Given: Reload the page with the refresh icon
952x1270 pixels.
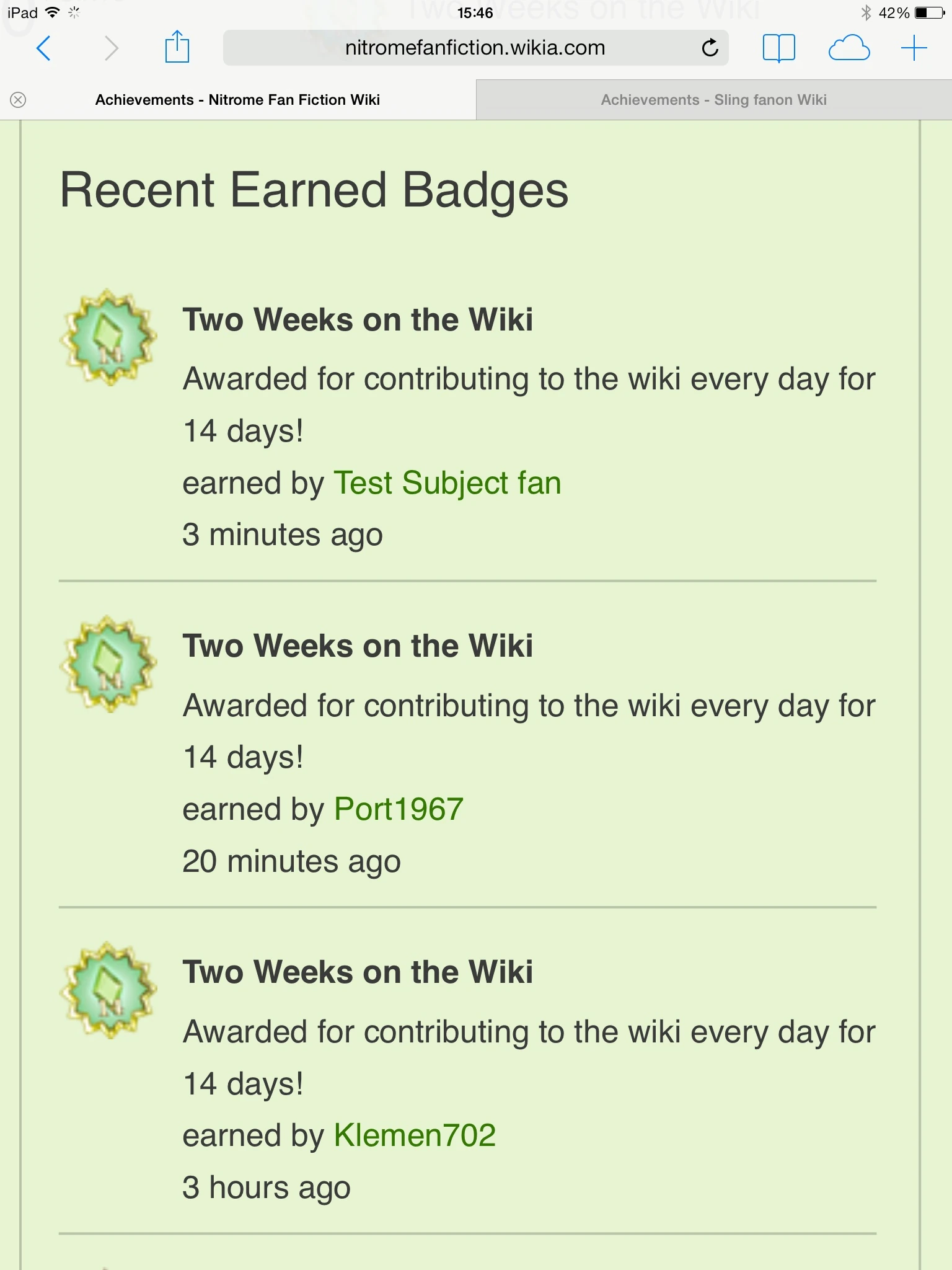Looking at the screenshot, I should point(710,48).
